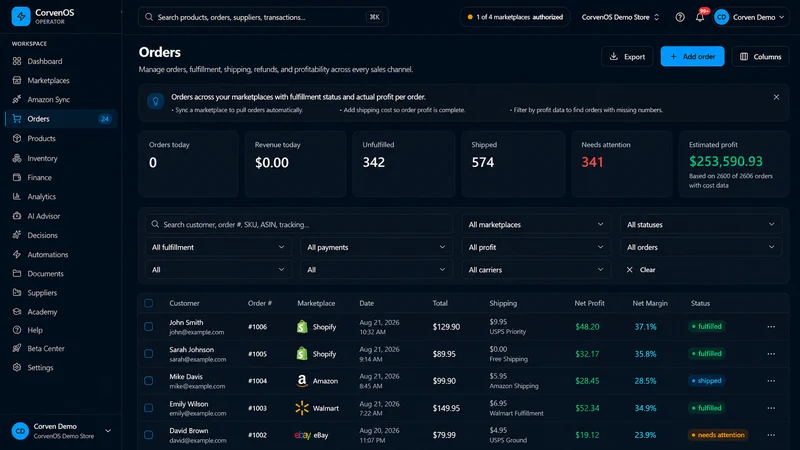Click the Amazon logo on order #1004
800x450 pixels.
pos(302,381)
